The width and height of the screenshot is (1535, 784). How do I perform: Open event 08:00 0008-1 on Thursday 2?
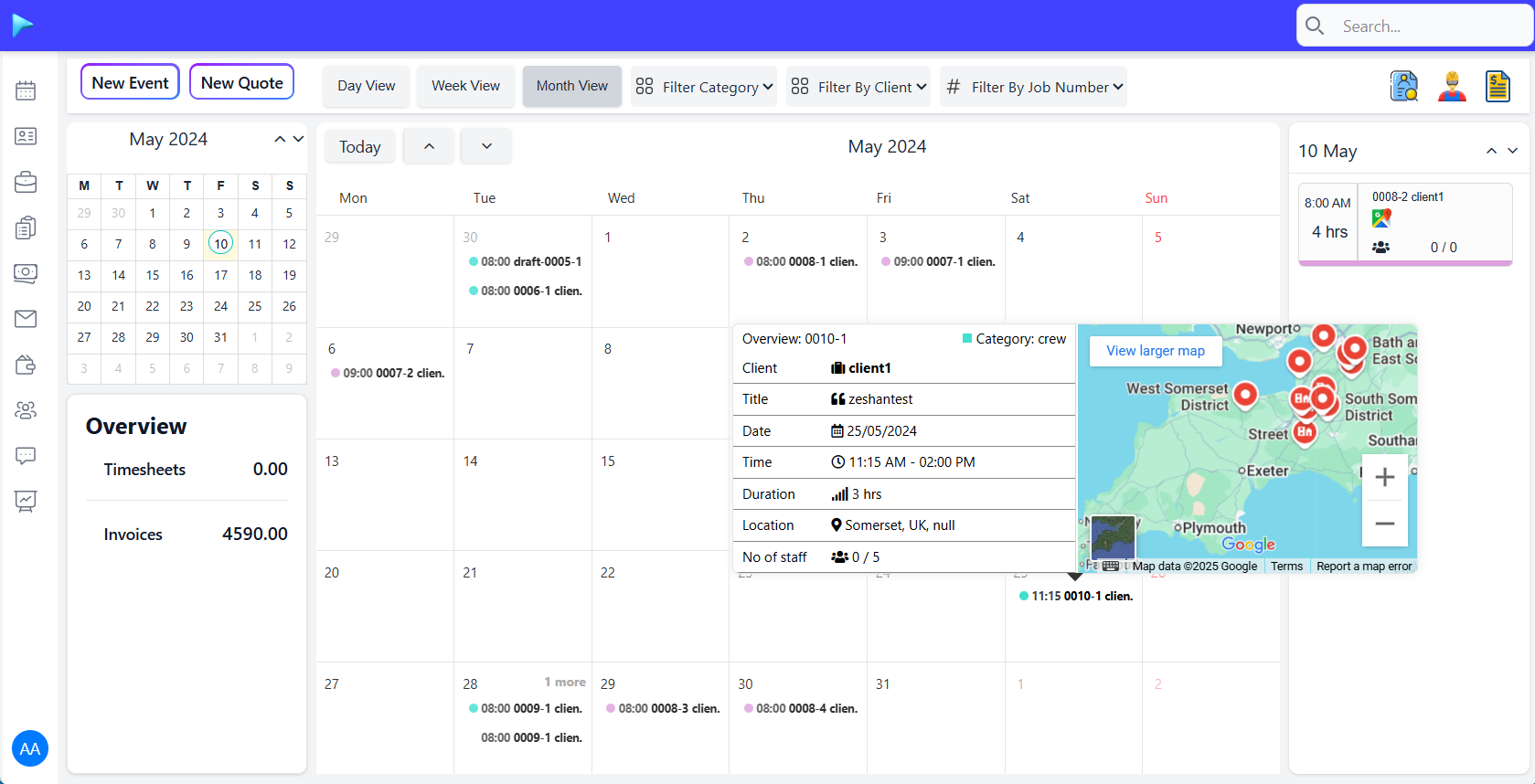801,261
